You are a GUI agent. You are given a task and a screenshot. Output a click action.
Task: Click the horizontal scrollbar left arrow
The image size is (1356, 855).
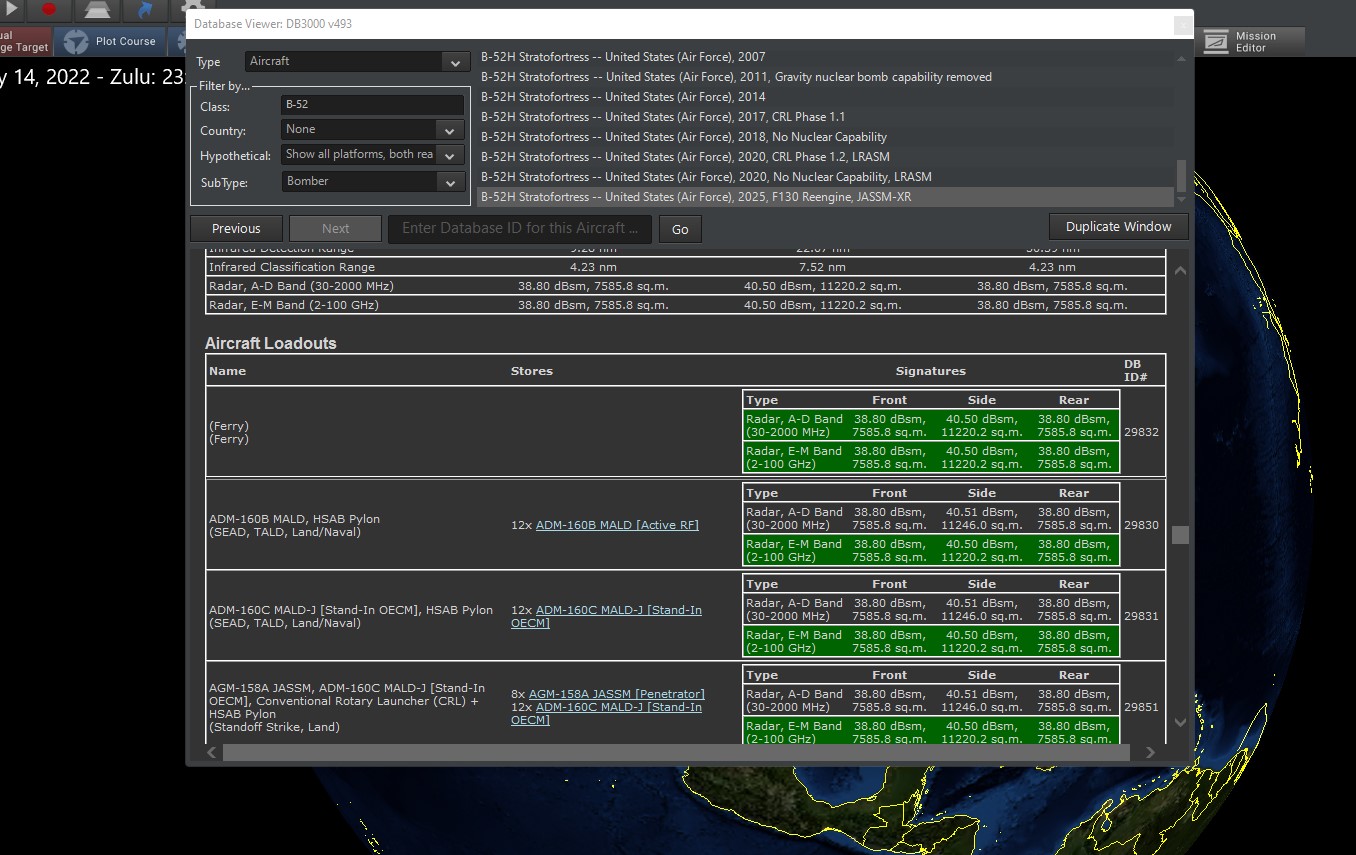[212, 752]
